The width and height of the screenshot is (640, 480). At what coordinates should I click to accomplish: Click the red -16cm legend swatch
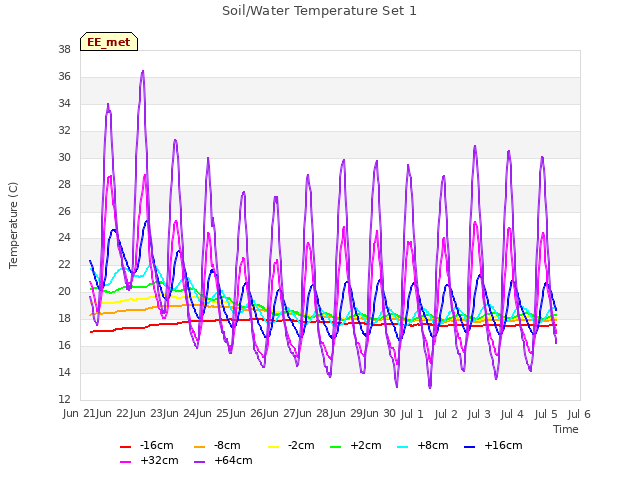125,447
